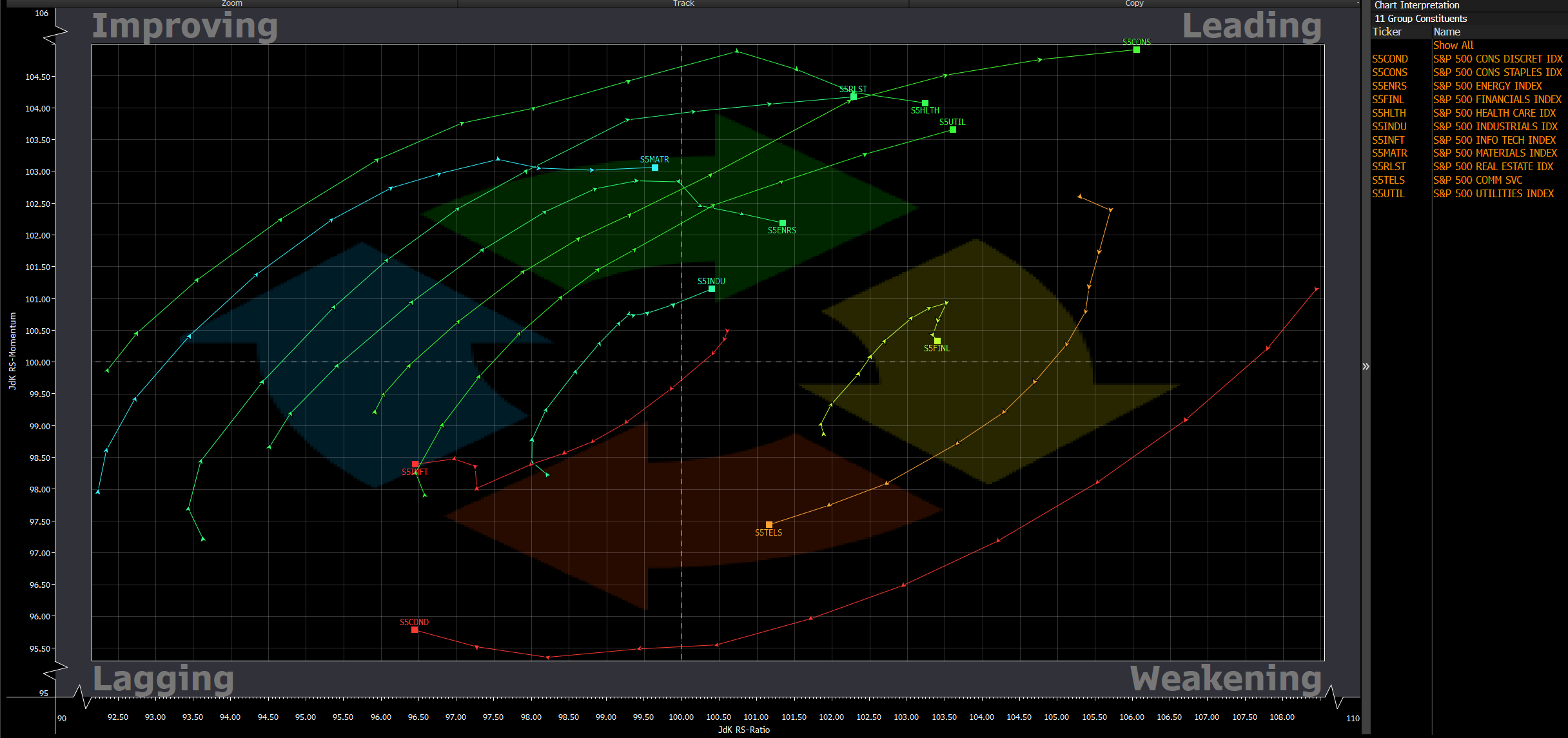This screenshot has height=738, width=1568.
Task: Click the Name column header
Action: point(1447,32)
